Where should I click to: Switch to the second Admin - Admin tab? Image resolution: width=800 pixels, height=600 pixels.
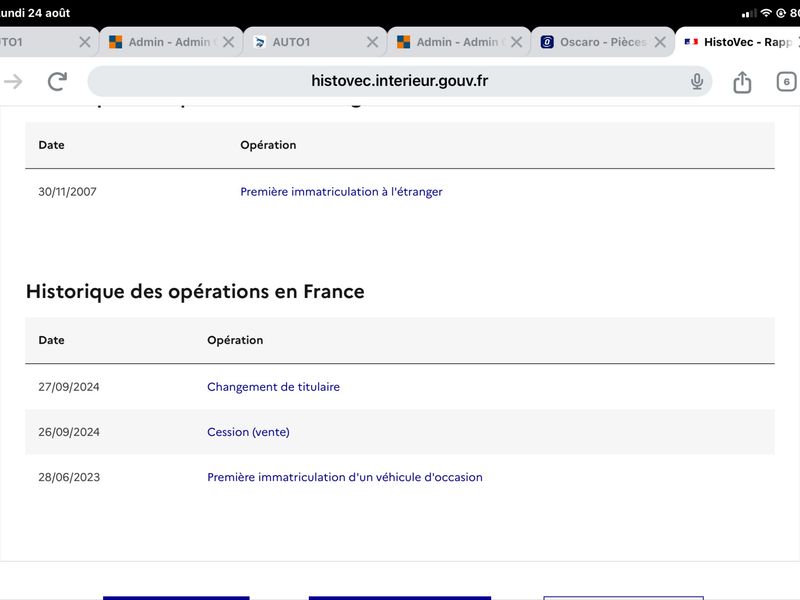[459, 42]
